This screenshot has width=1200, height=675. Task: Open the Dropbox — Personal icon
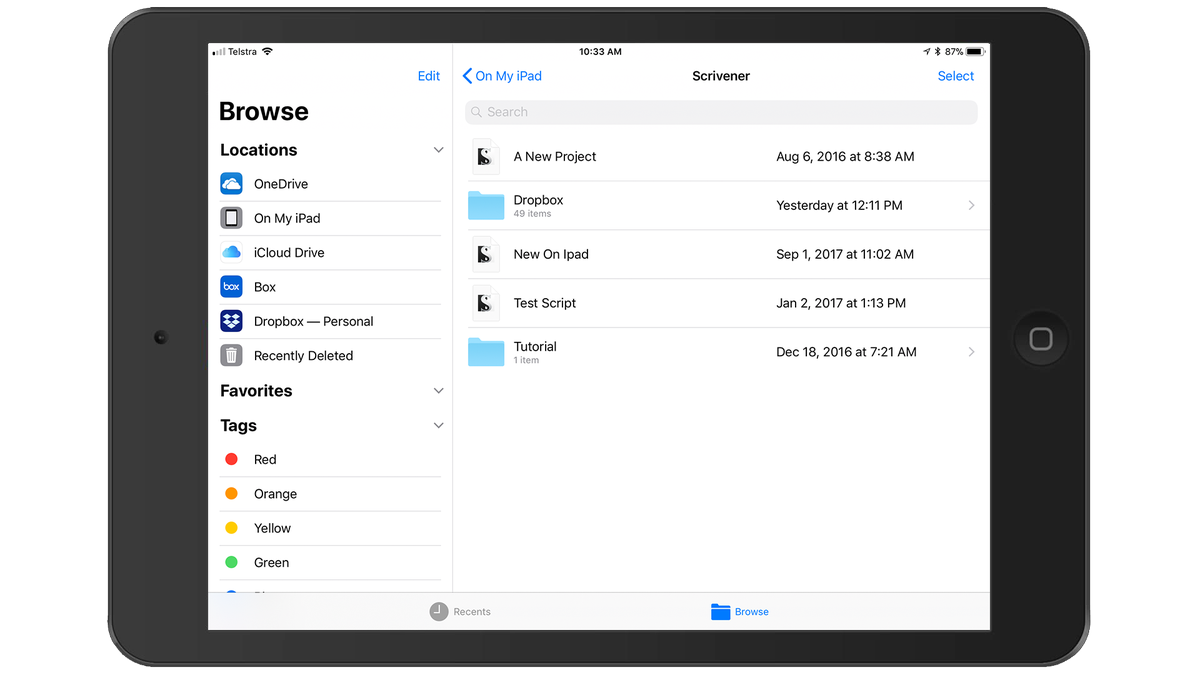coord(231,321)
